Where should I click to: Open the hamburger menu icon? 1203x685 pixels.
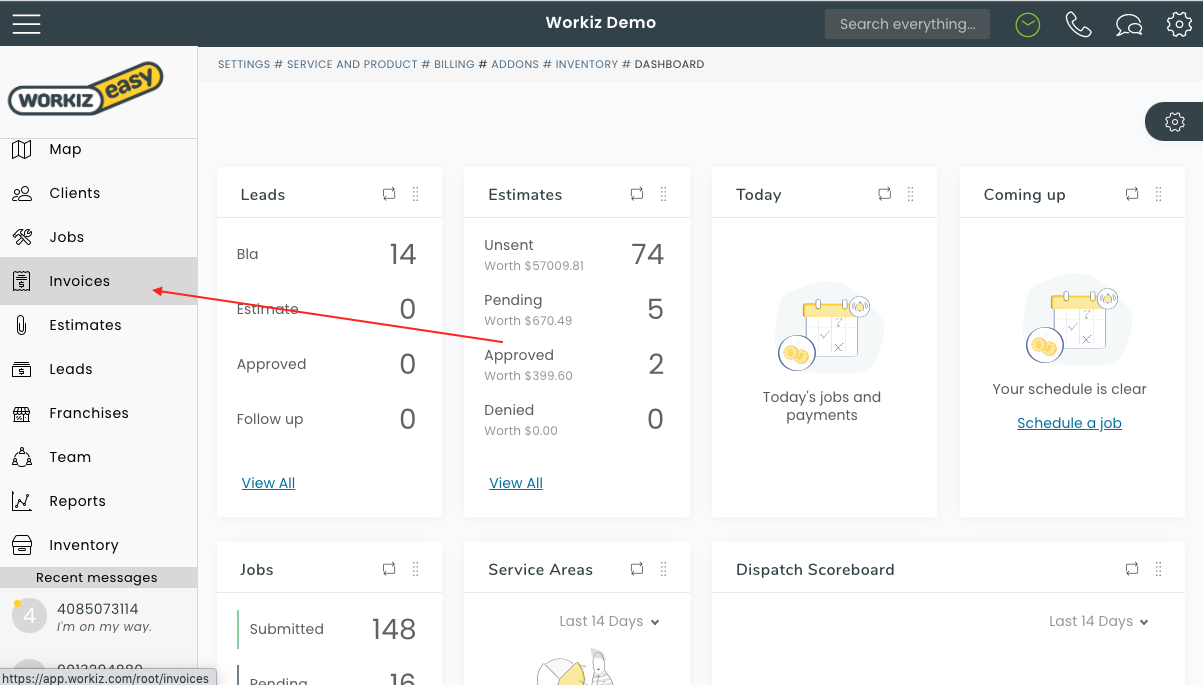27,24
